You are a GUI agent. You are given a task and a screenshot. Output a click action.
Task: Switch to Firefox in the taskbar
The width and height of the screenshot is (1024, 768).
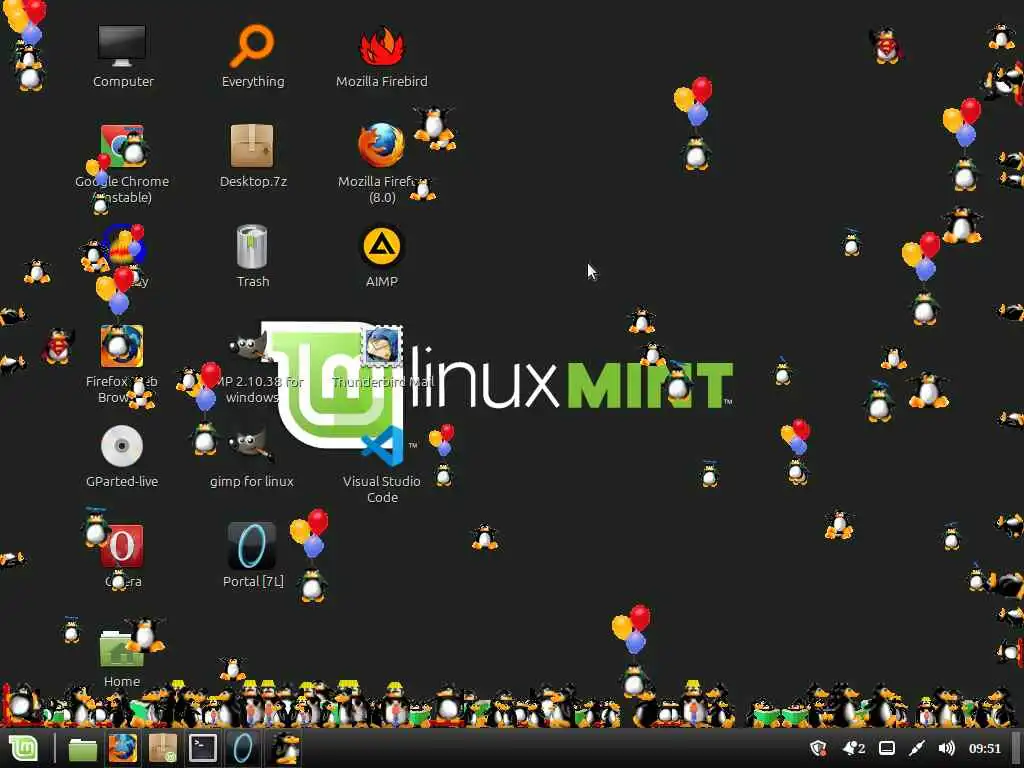pyautogui.click(x=123, y=748)
